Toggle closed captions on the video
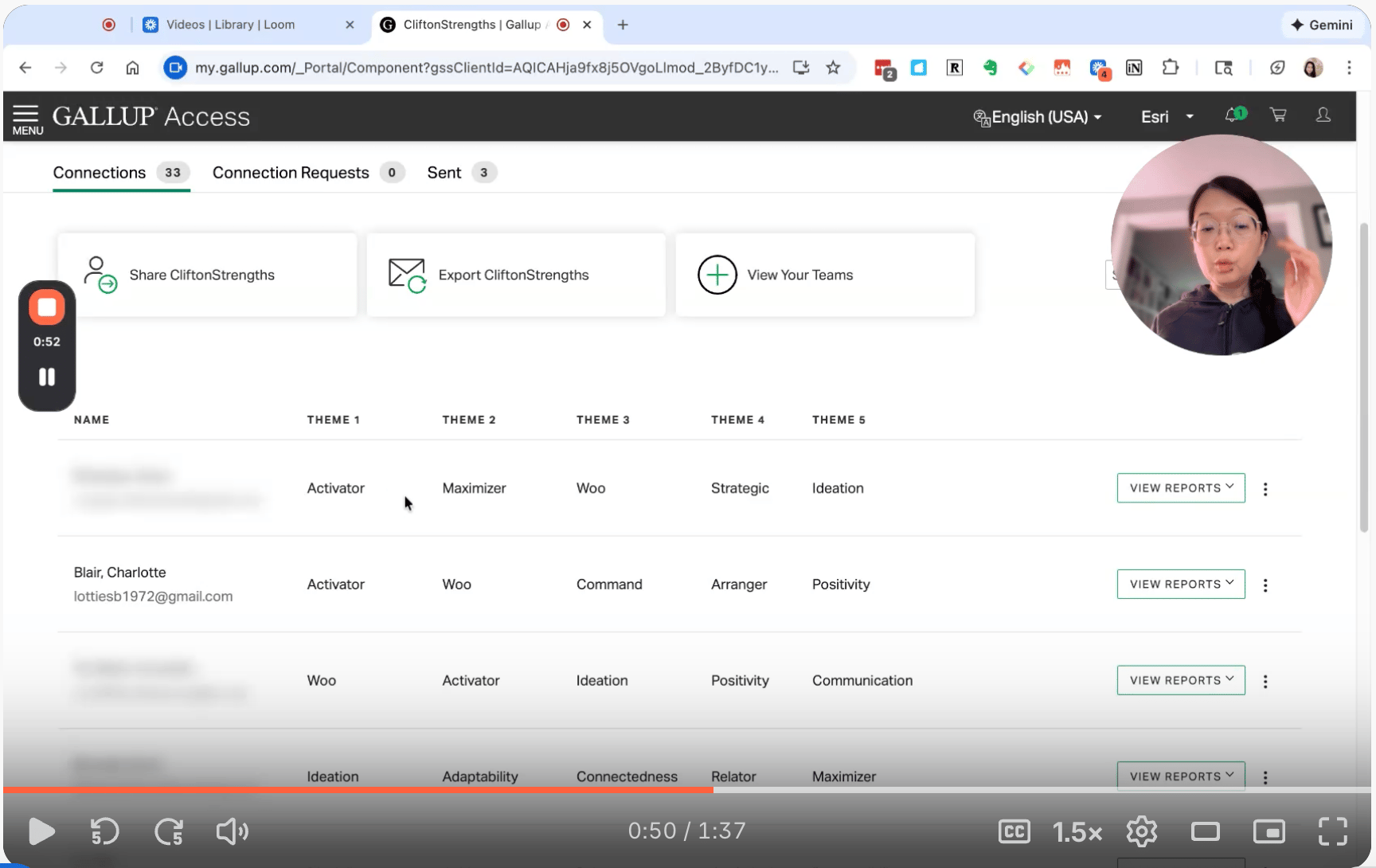This screenshot has width=1376, height=868. (x=1014, y=831)
